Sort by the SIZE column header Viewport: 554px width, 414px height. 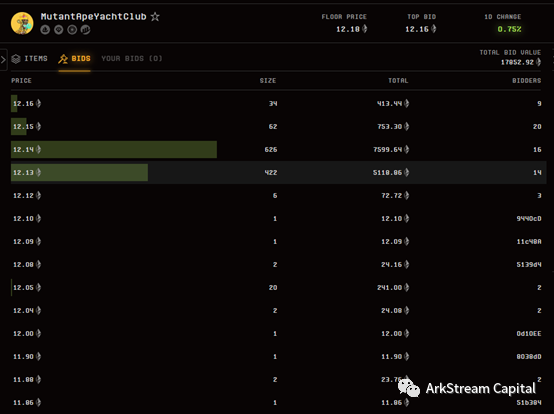tap(268, 81)
